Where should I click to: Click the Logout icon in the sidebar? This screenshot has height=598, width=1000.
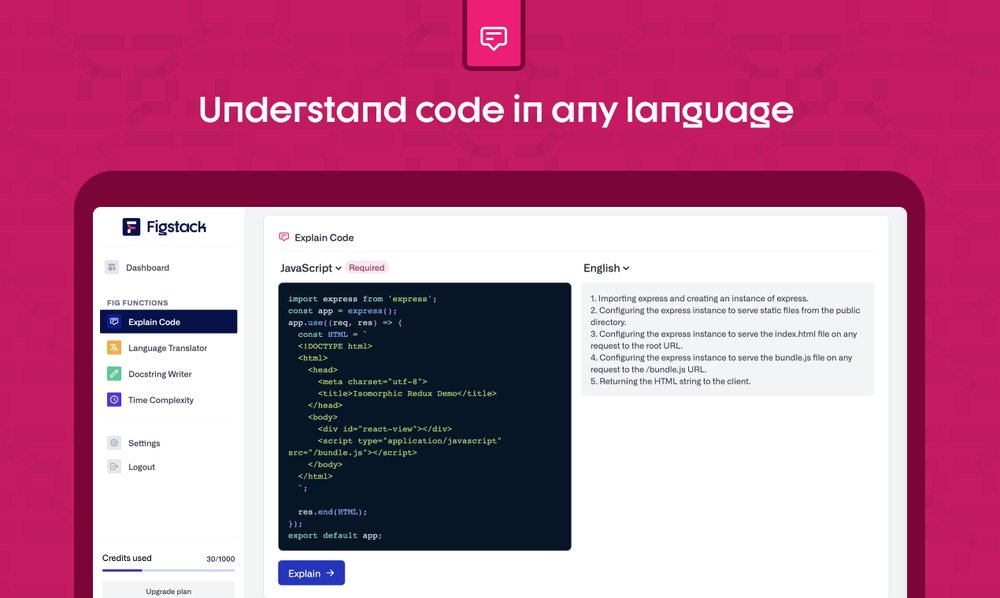point(113,466)
